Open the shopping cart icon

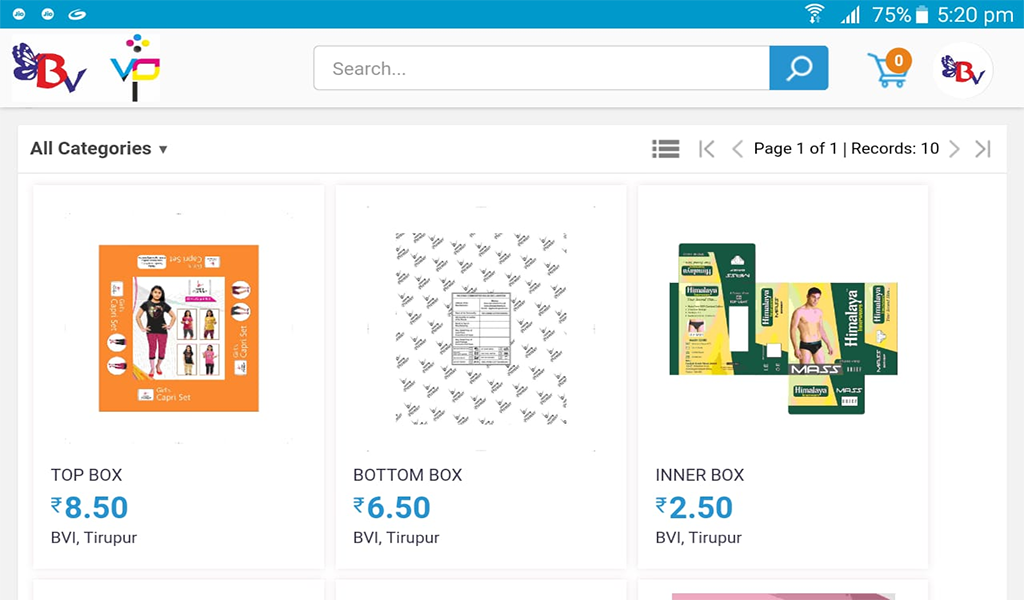coord(888,70)
